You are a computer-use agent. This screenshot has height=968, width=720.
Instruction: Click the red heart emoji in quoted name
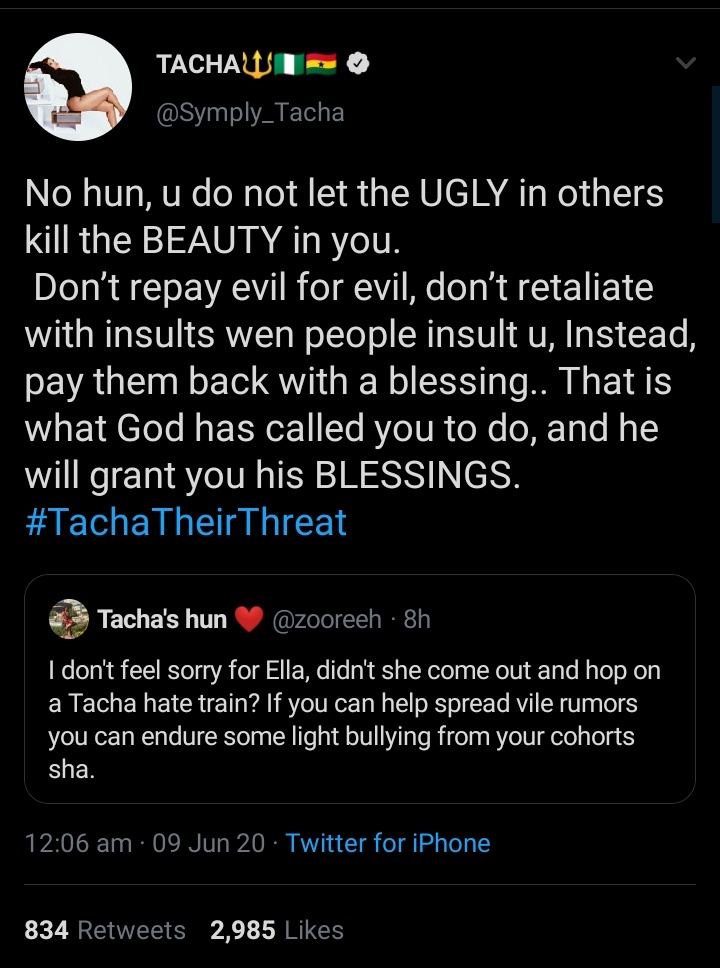(x=248, y=620)
